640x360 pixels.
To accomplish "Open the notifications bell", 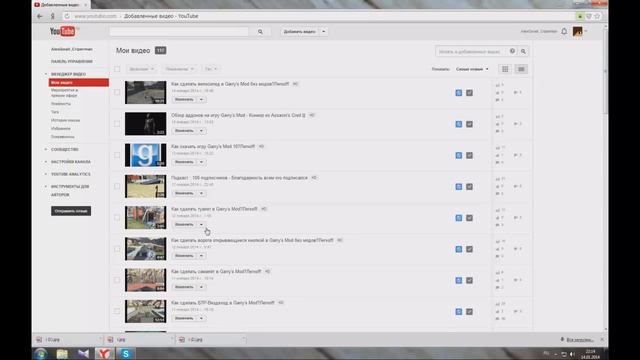I will [x=564, y=31].
